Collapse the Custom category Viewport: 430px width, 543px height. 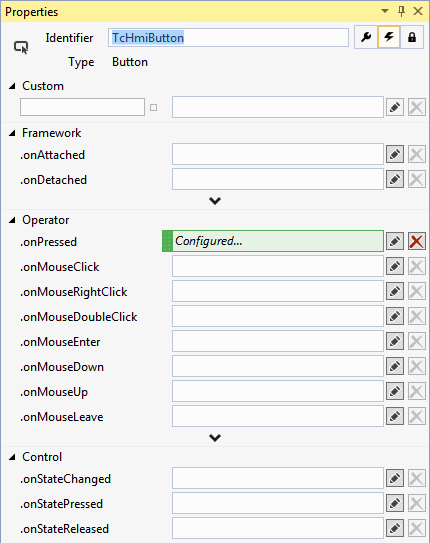pyautogui.click(x=12, y=86)
